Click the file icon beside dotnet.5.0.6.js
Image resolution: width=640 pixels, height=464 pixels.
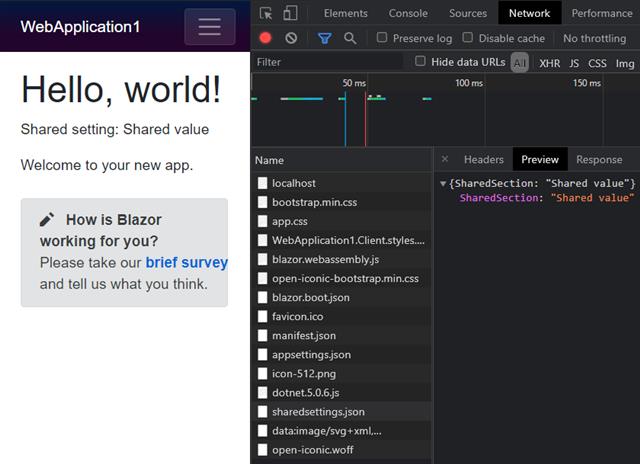[262, 393]
